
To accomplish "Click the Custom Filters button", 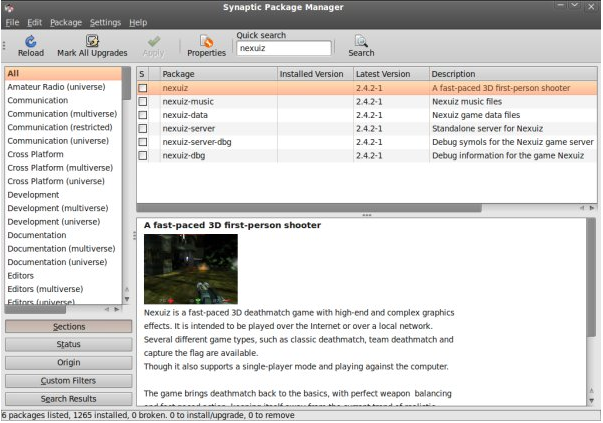I will point(68,381).
